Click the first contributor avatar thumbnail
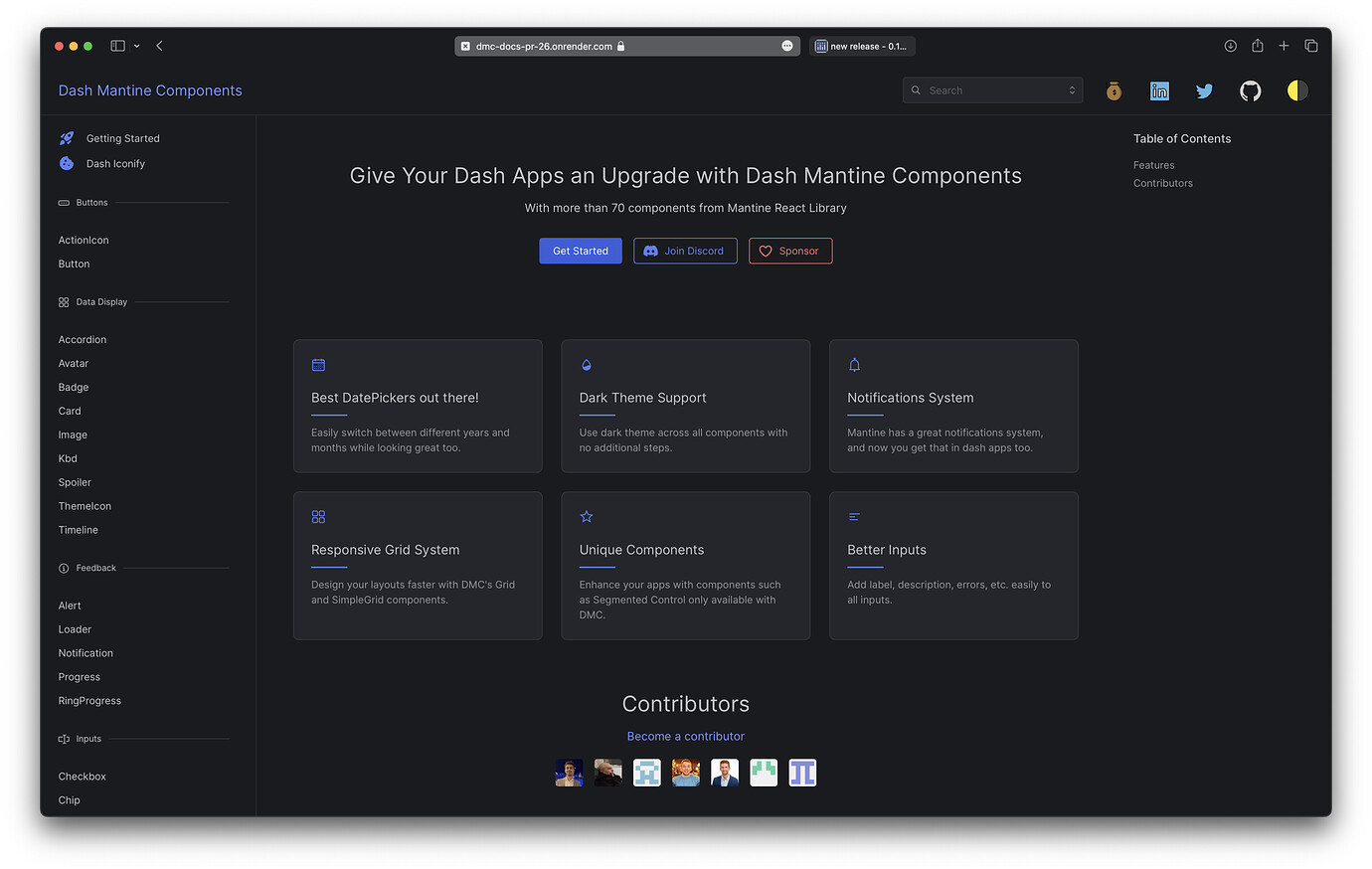1372x869 pixels. point(568,773)
